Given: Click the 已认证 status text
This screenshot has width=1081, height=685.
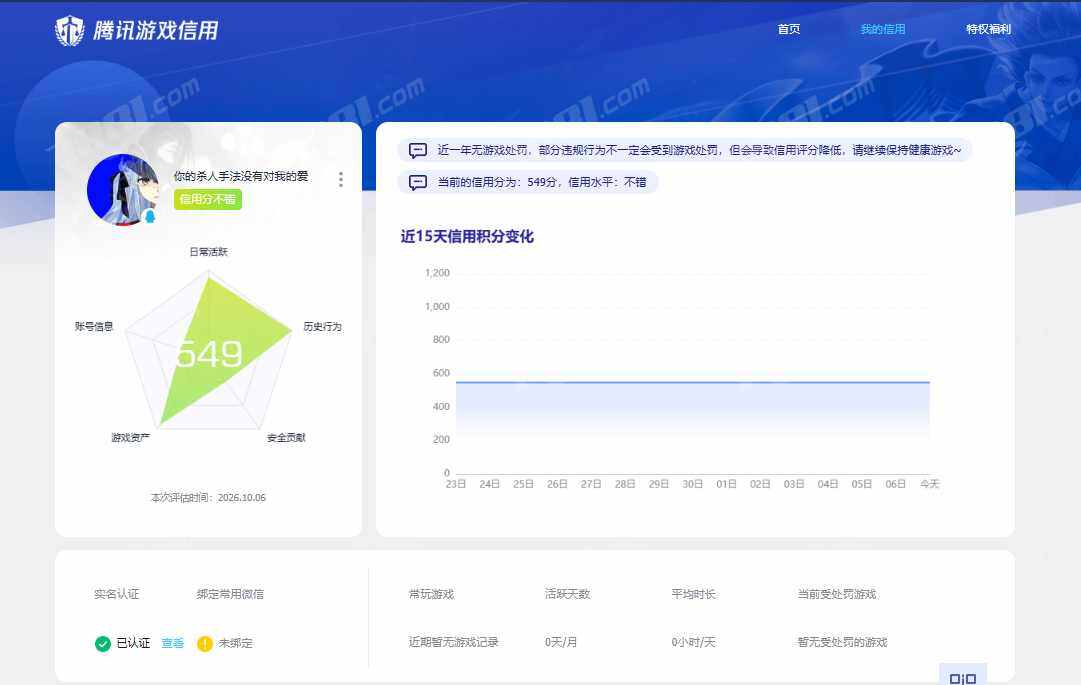Looking at the screenshot, I should click(133, 643).
